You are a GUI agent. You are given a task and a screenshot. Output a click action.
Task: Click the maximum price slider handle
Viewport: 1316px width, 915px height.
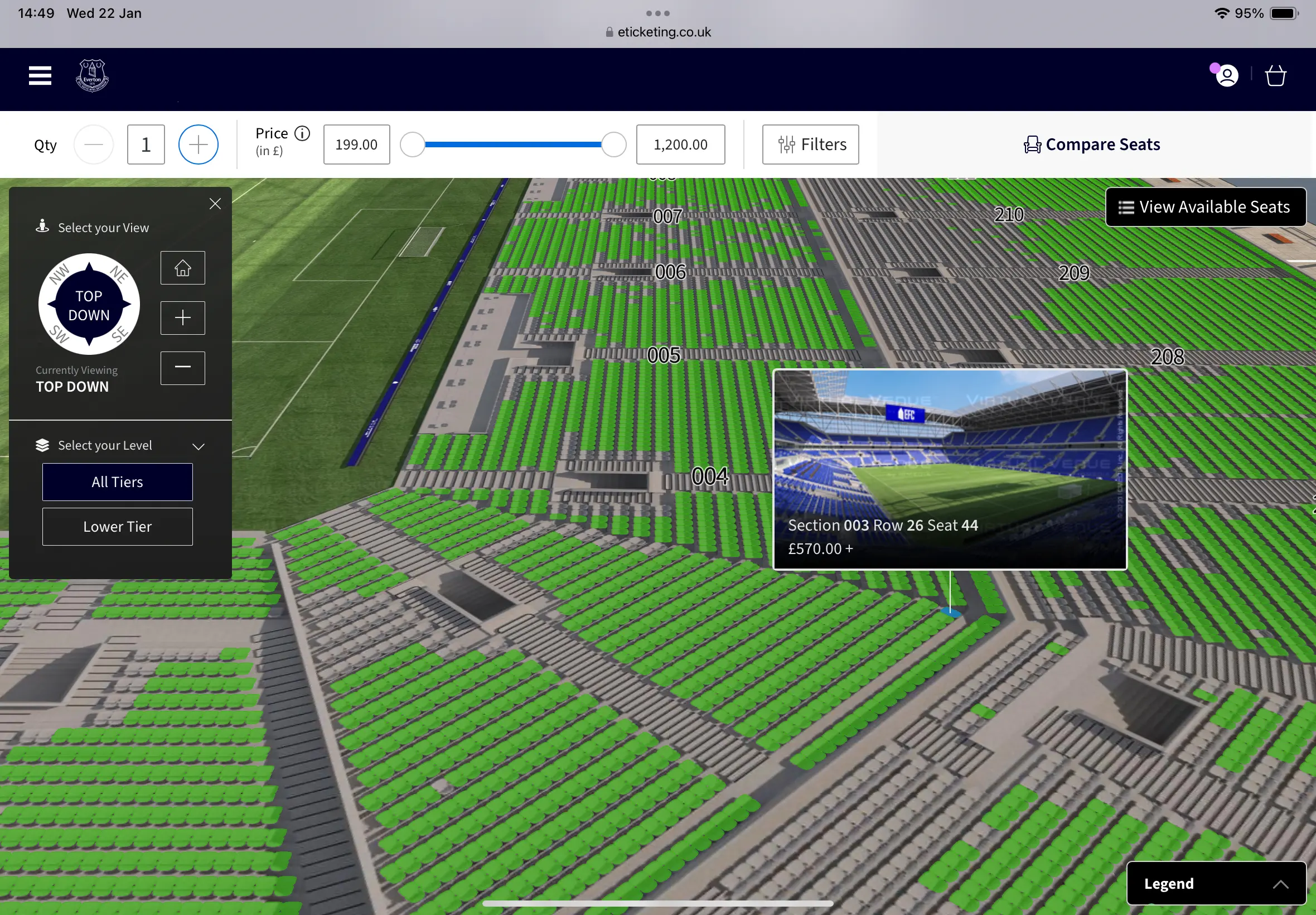(x=613, y=145)
